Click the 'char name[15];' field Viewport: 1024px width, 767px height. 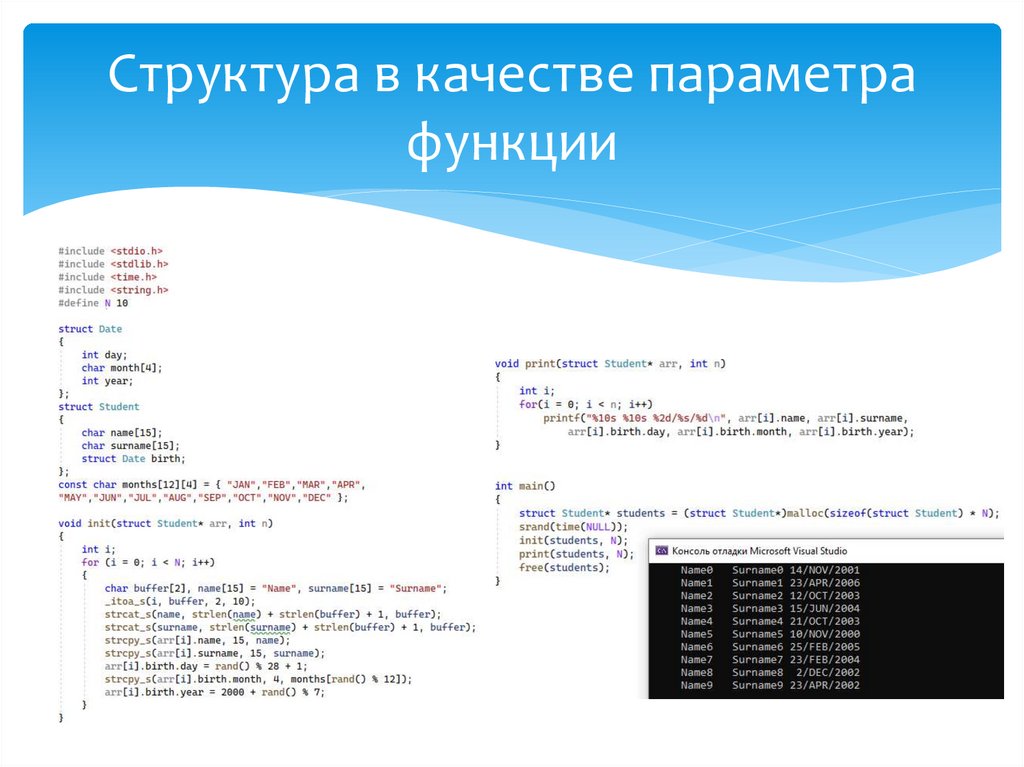pyautogui.click(x=121, y=432)
